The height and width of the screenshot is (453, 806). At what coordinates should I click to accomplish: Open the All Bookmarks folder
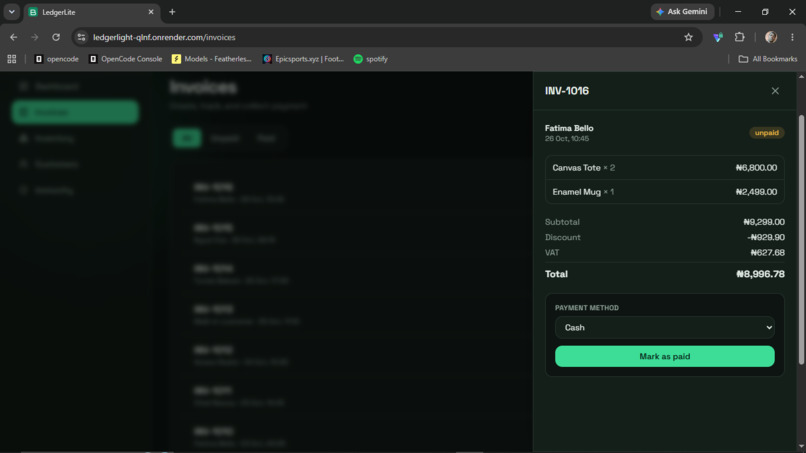pos(767,59)
